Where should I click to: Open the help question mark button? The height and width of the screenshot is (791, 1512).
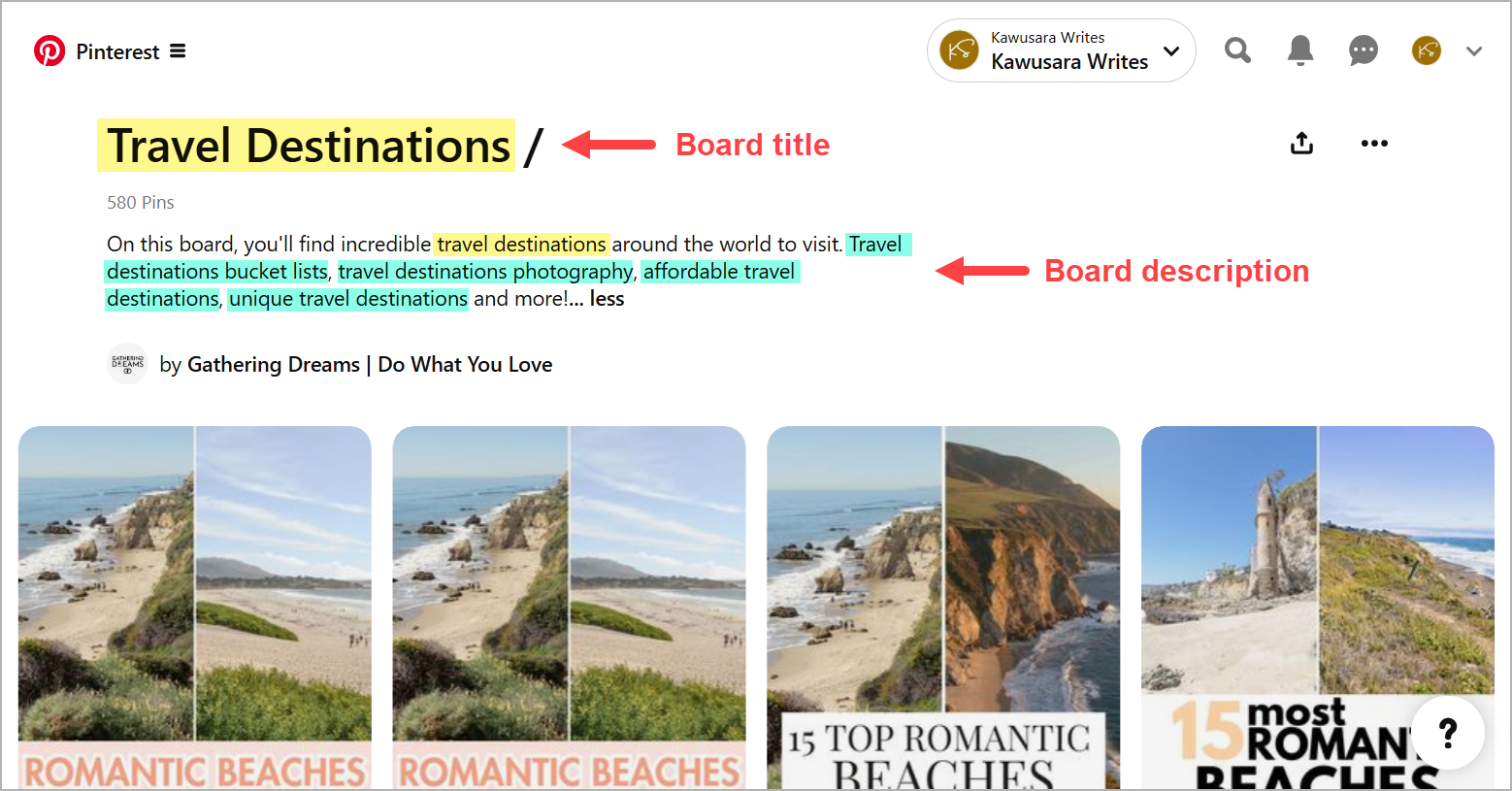tap(1447, 733)
